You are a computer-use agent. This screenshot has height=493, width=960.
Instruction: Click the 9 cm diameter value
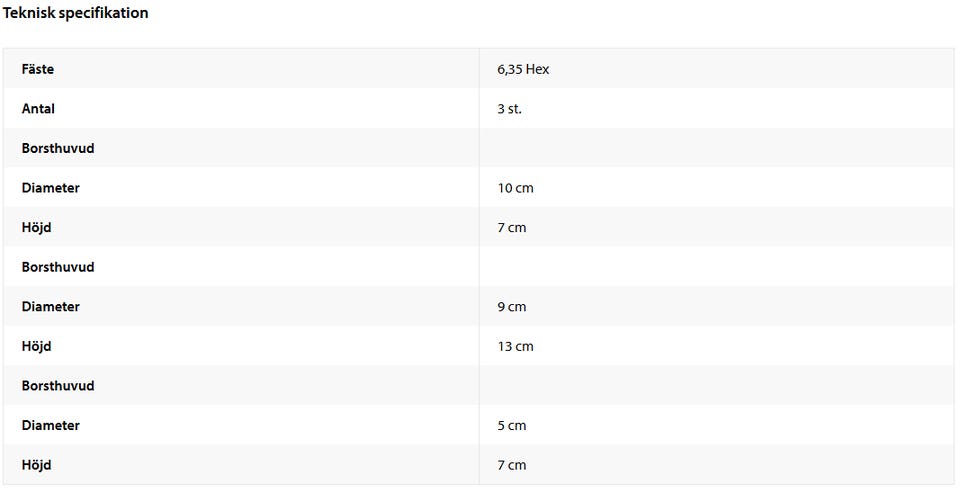click(511, 307)
